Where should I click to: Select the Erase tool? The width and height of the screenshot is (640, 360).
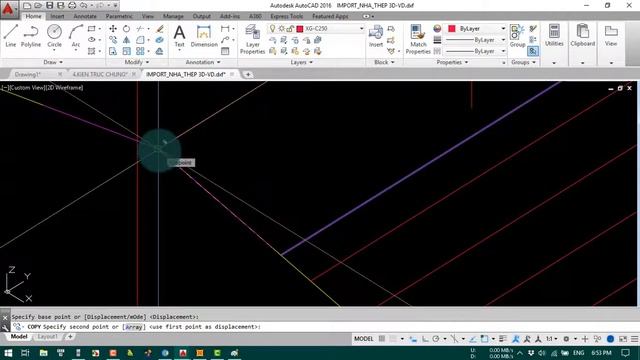[160, 29]
